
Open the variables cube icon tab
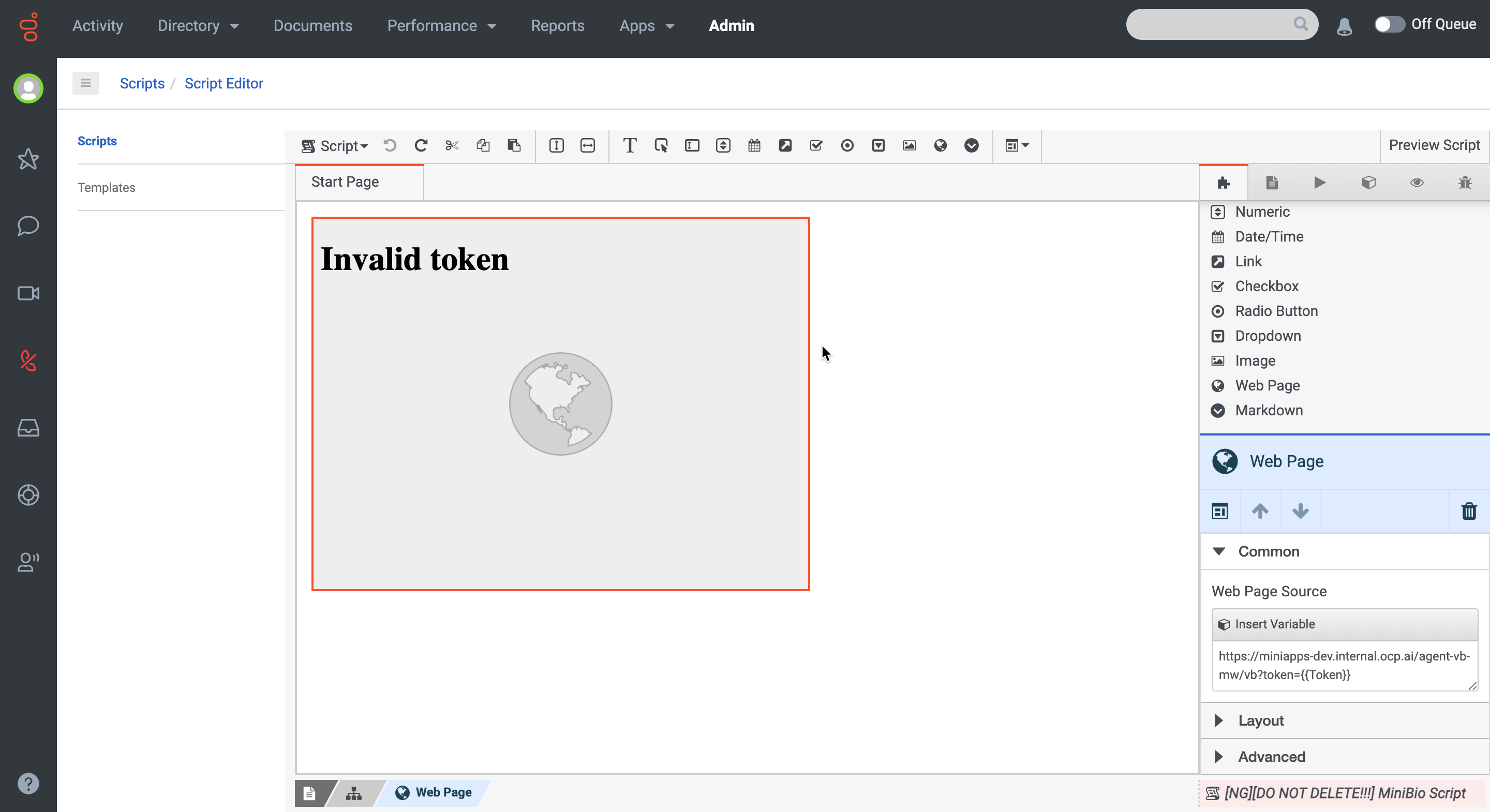pos(1368,183)
